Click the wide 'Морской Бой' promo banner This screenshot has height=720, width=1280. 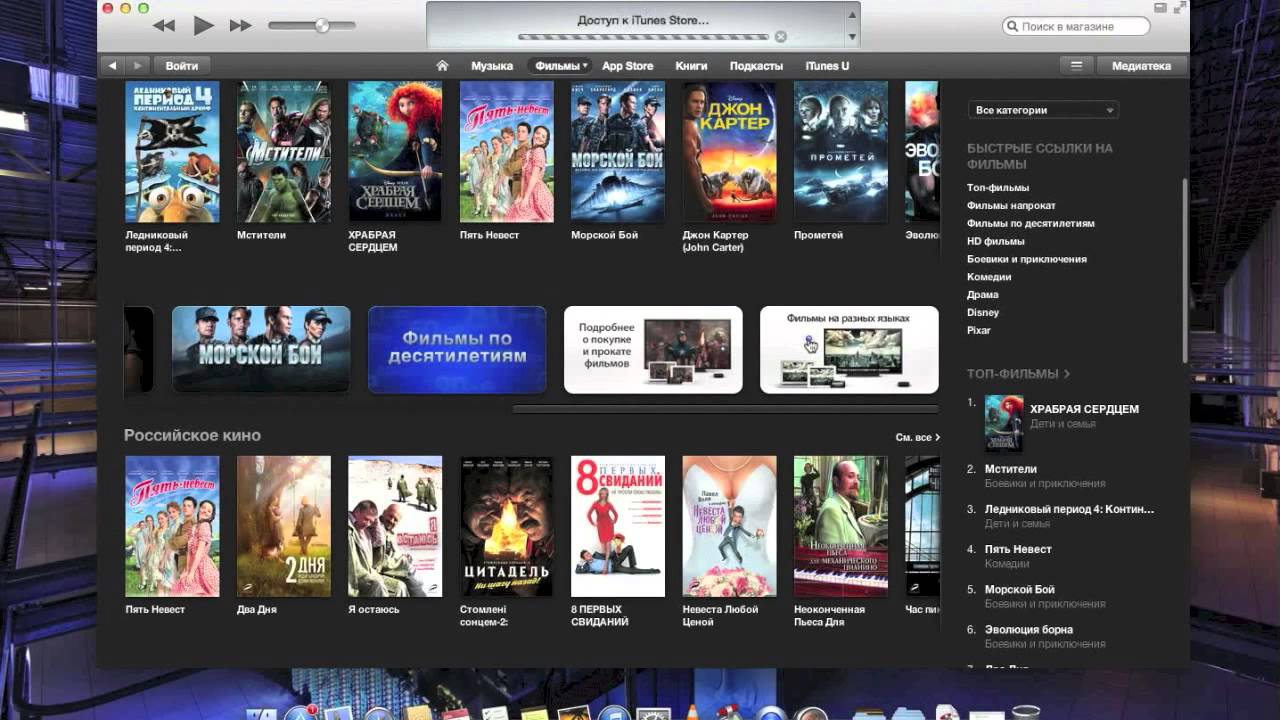pyautogui.click(x=261, y=349)
